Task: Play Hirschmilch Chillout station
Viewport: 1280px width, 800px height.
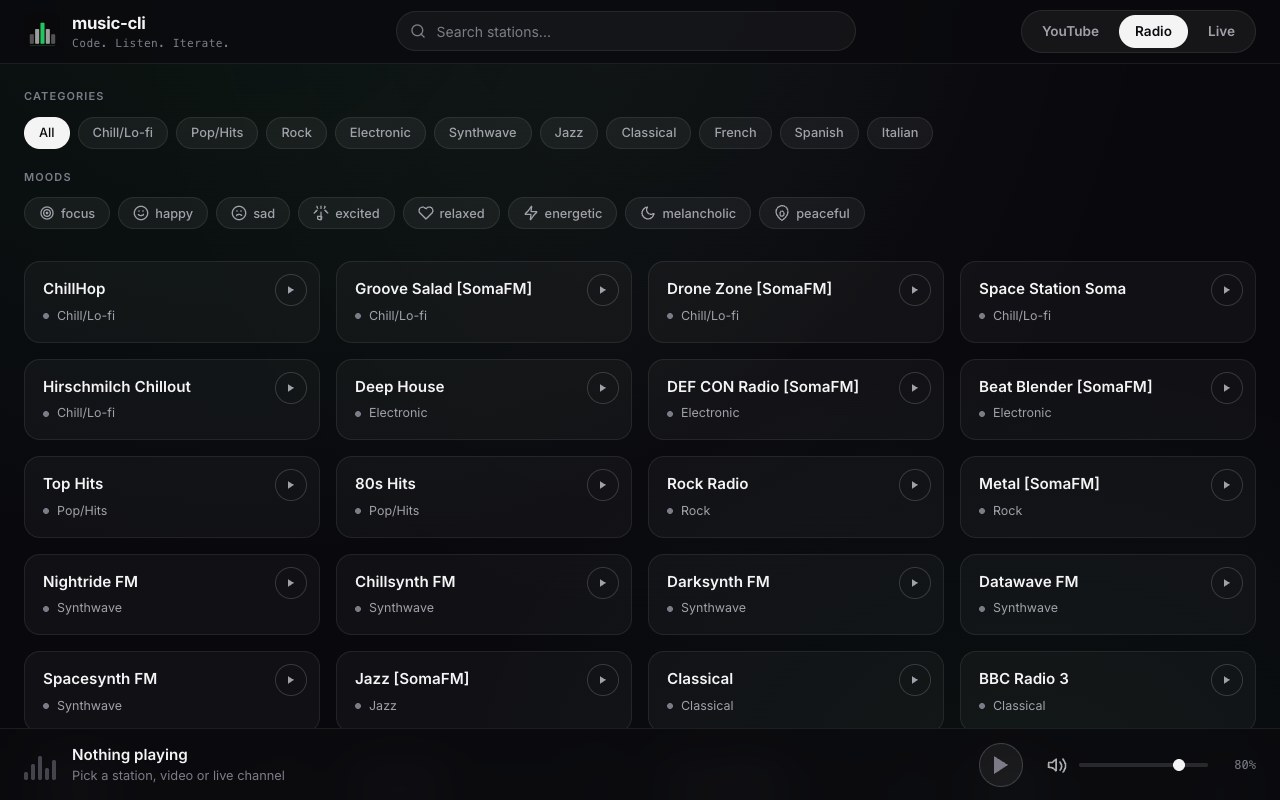Action: tap(291, 388)
